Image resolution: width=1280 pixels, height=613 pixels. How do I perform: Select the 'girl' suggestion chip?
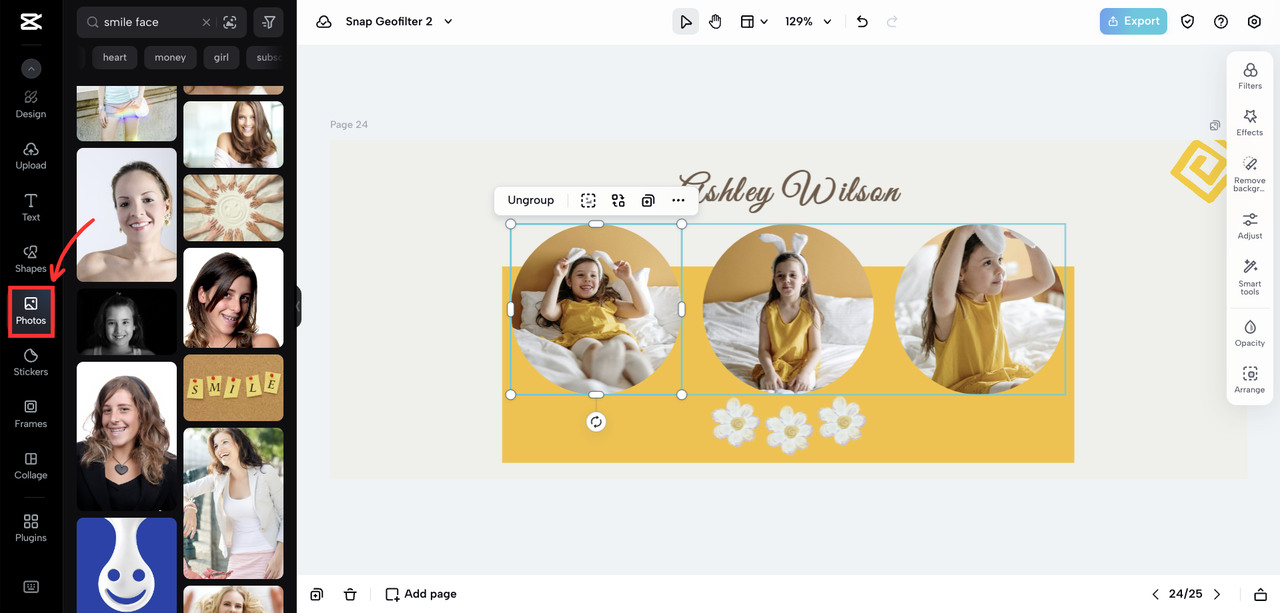coord(221,57)
